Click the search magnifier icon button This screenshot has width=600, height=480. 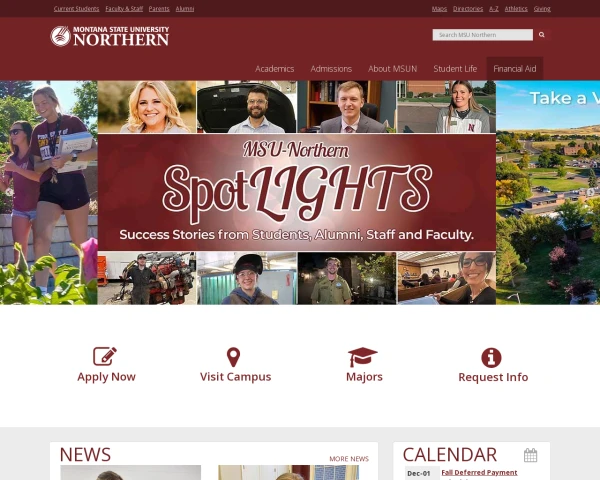pos(541,35)
